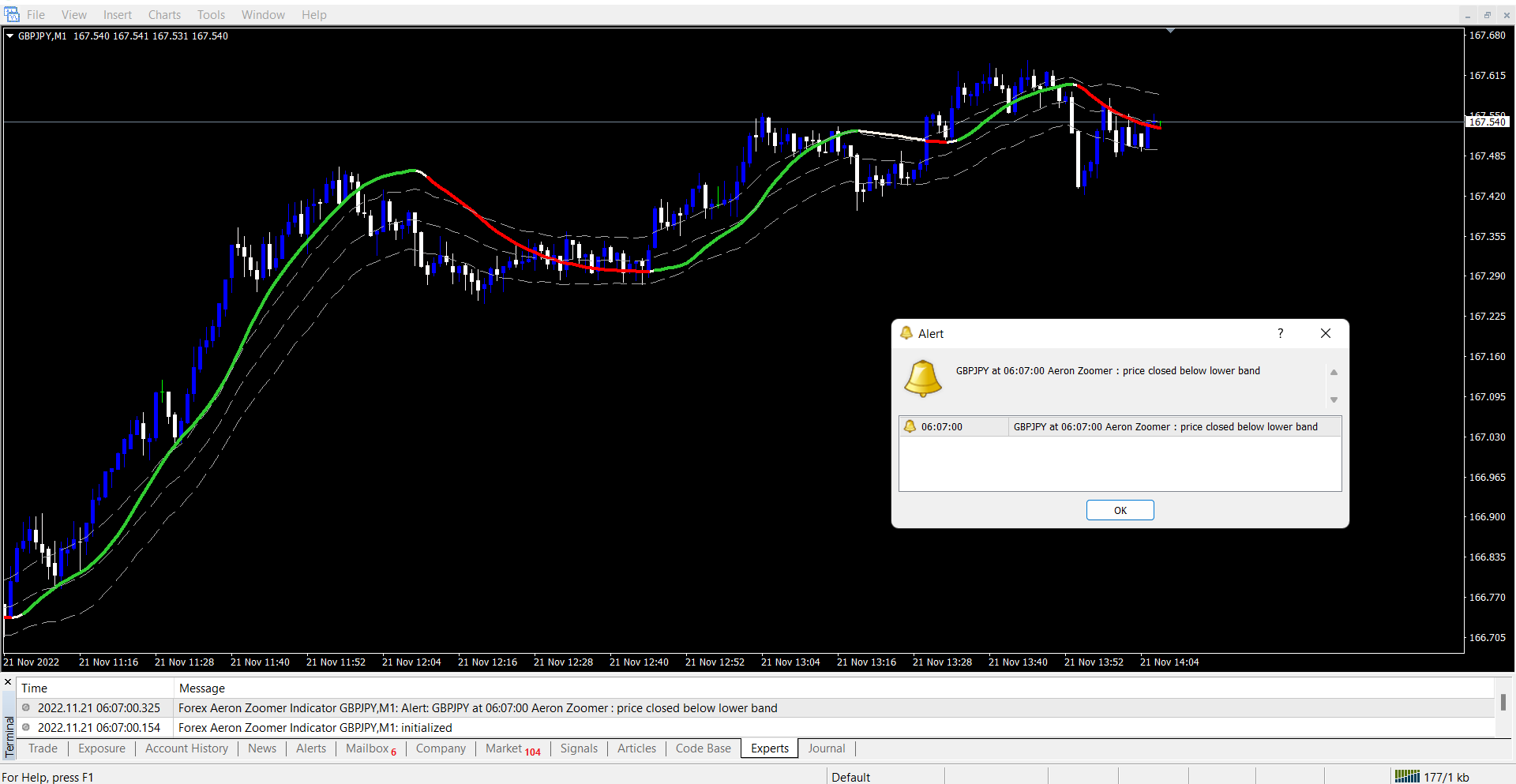The image size is (1516, 784).
Task: Switch to the Journal tab
Action: tap(826, 748)
